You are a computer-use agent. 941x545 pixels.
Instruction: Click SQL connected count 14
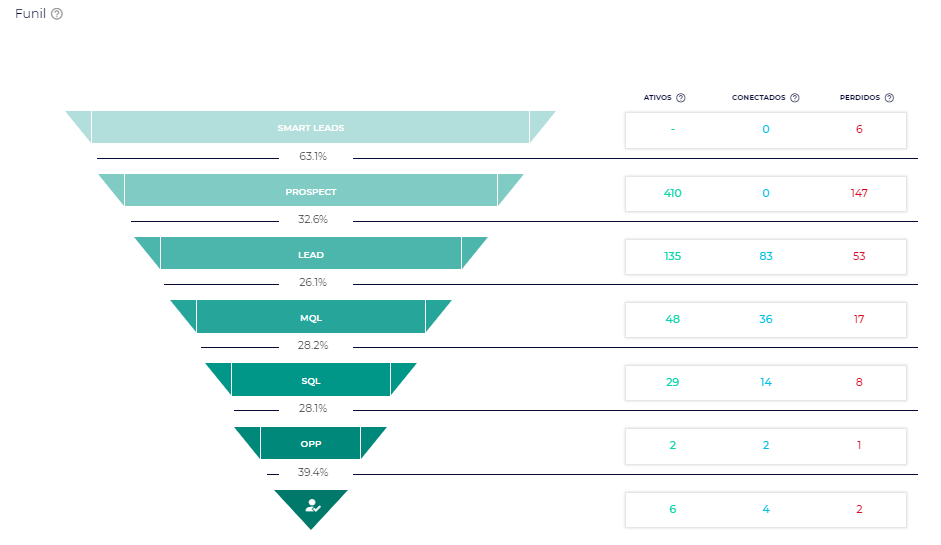(766, 382)
